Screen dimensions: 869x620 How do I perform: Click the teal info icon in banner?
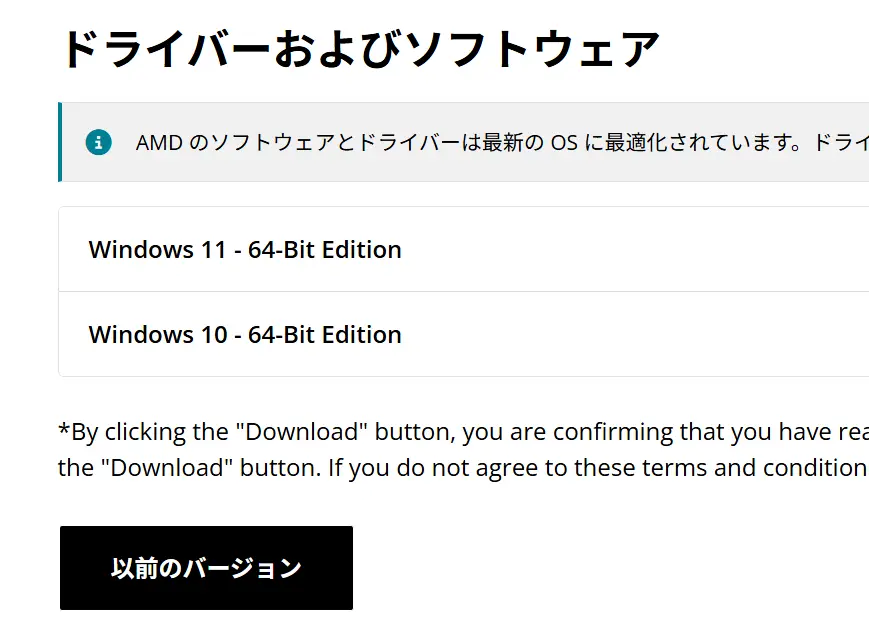pos(98,142)
